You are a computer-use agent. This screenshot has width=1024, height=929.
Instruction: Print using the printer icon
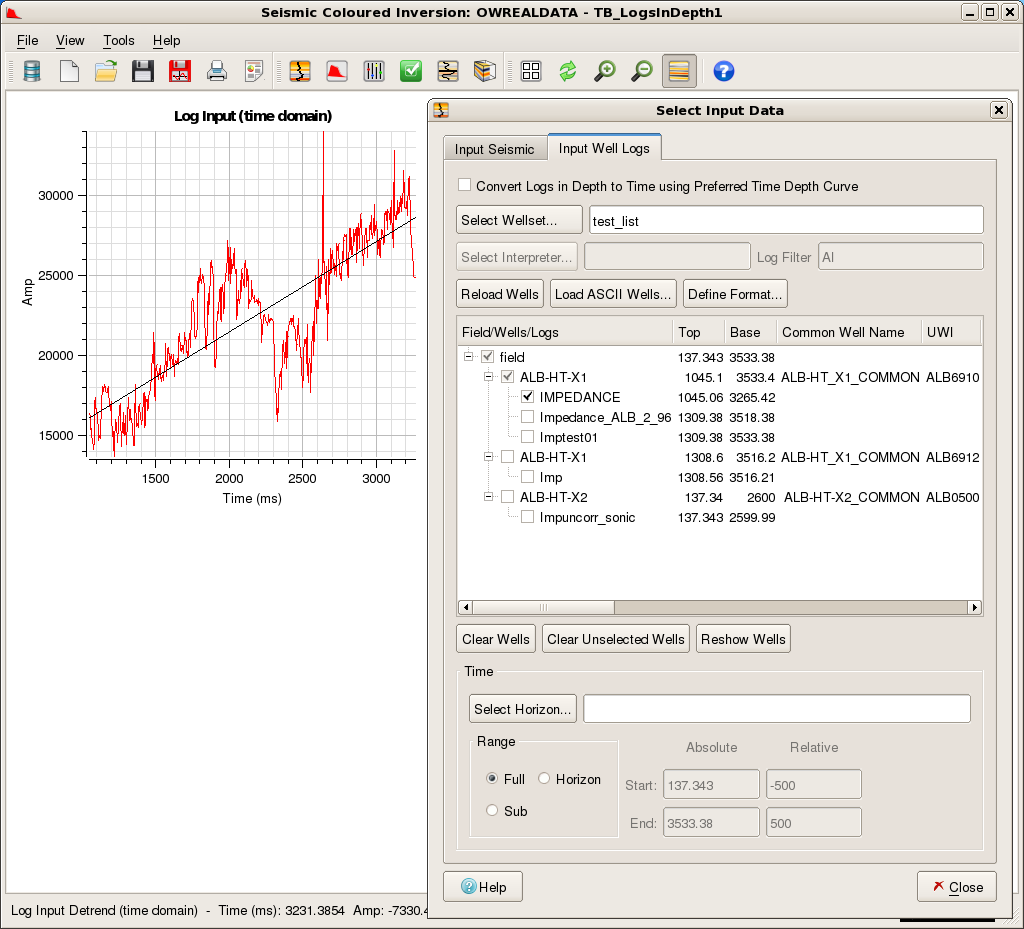[217, 71]
